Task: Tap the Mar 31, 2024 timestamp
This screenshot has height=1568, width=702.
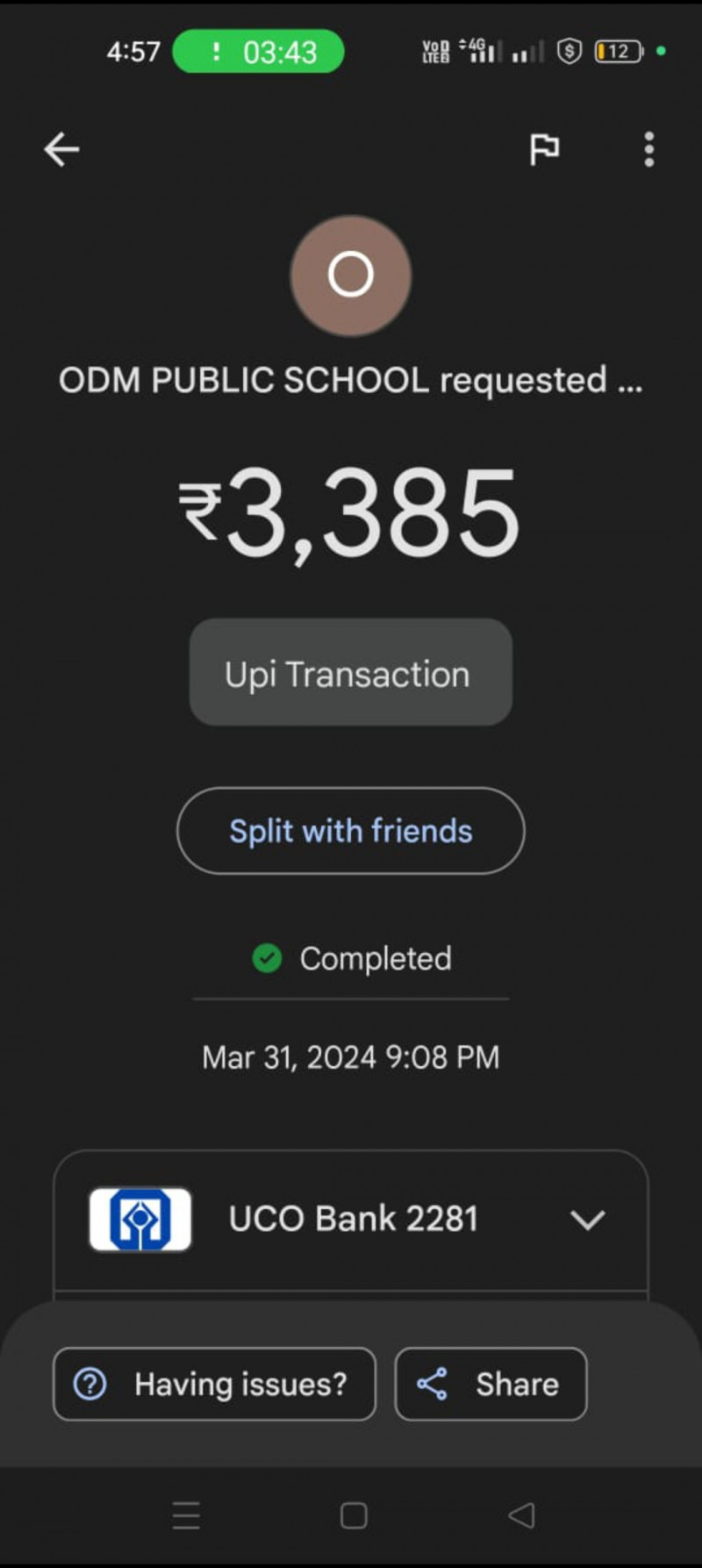Action: pyautogui.click(x=351, y=1057)
